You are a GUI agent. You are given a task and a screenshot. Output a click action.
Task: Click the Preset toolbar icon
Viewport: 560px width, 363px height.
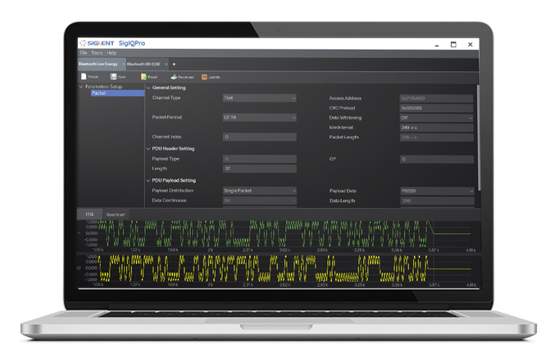84,76
